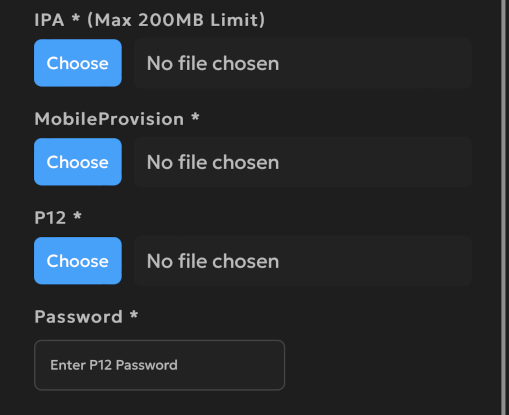This screenshot has width=509, height=415.
Task: Click the 'MobileProvision *' label
Action: click(x=117, y=119)
